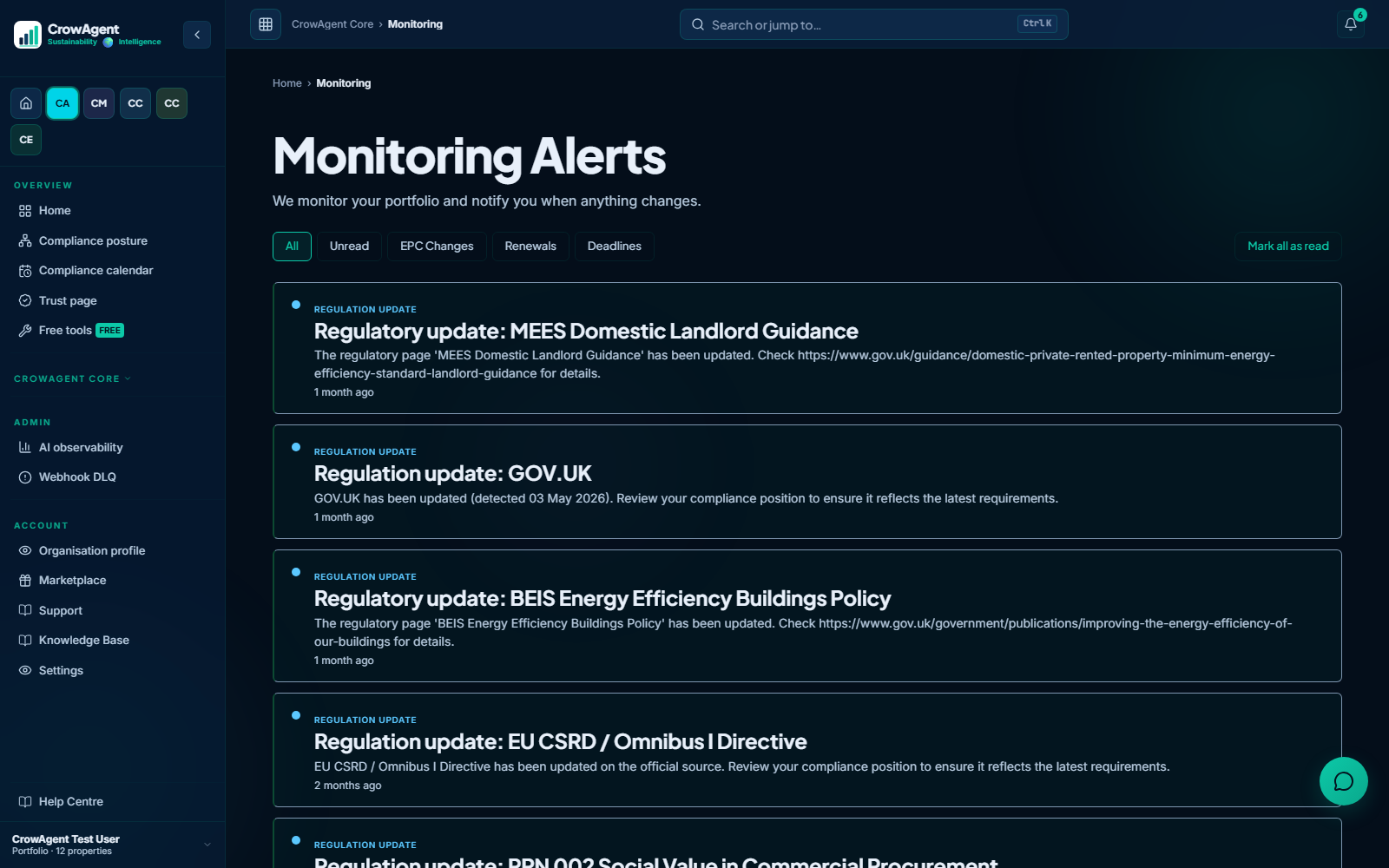Open AI observability
The image size is (1389, 868).
113,447
